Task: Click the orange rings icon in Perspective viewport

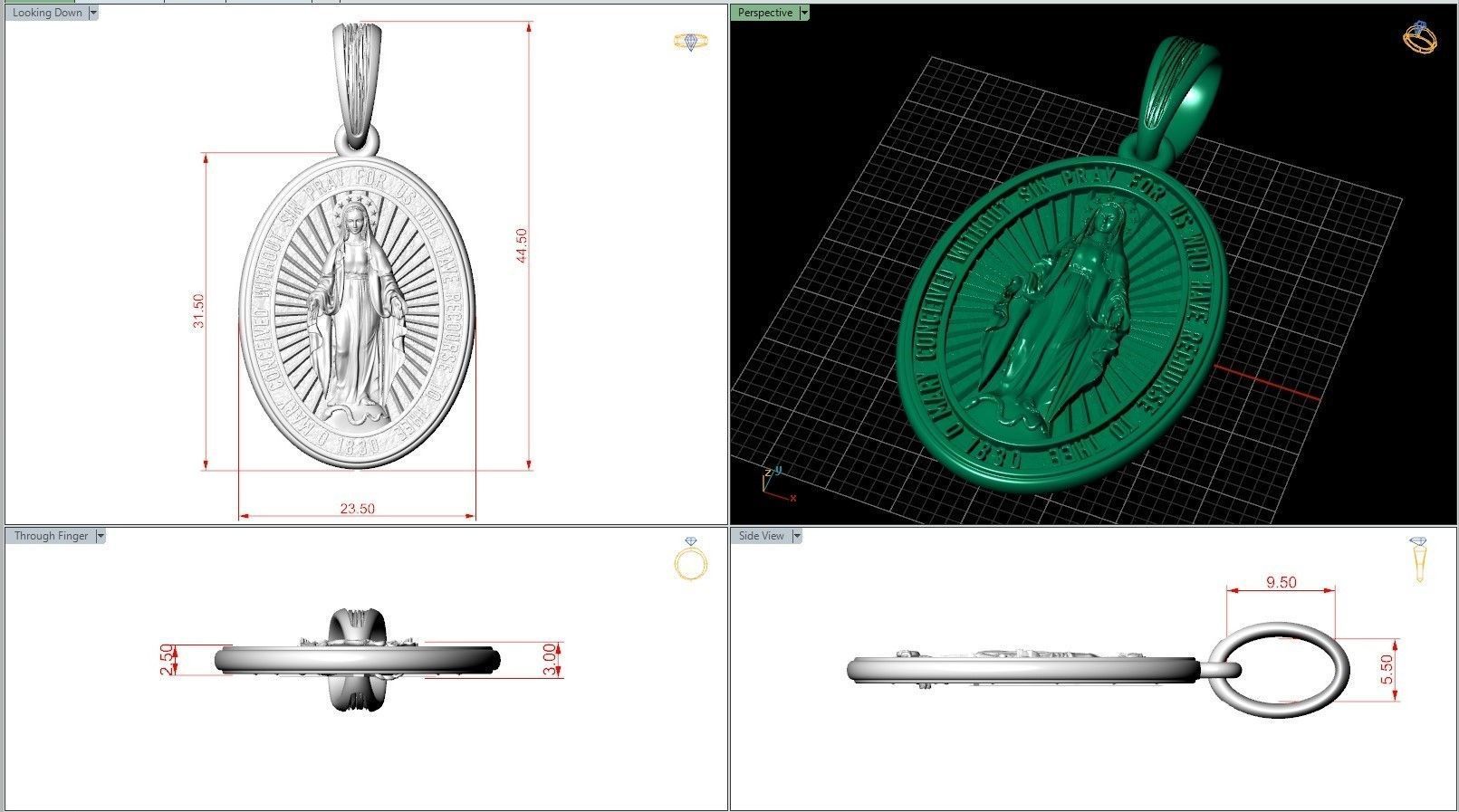Action: [x=1419, y=37]
